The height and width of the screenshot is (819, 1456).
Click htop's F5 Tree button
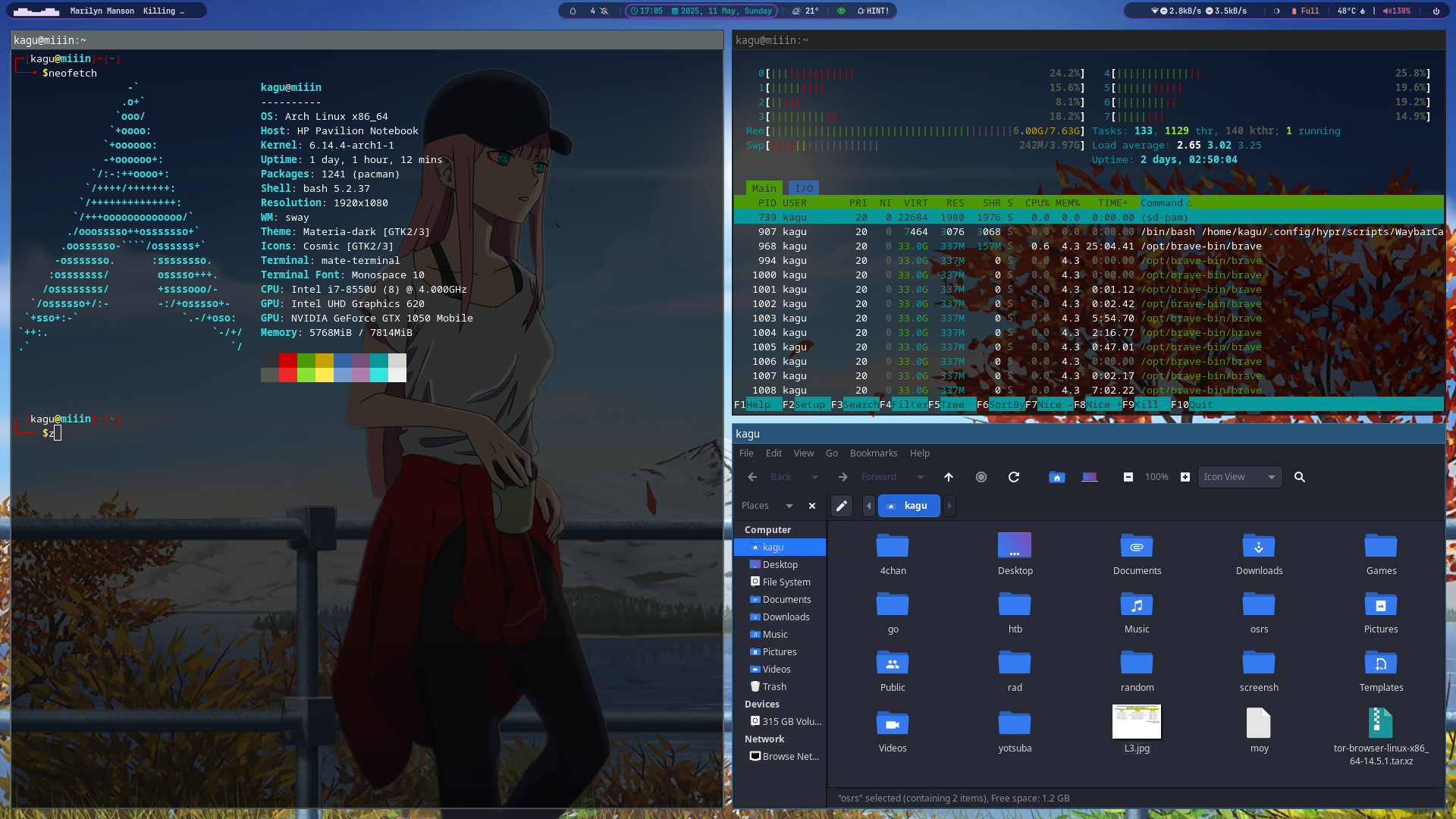(952, 405)
